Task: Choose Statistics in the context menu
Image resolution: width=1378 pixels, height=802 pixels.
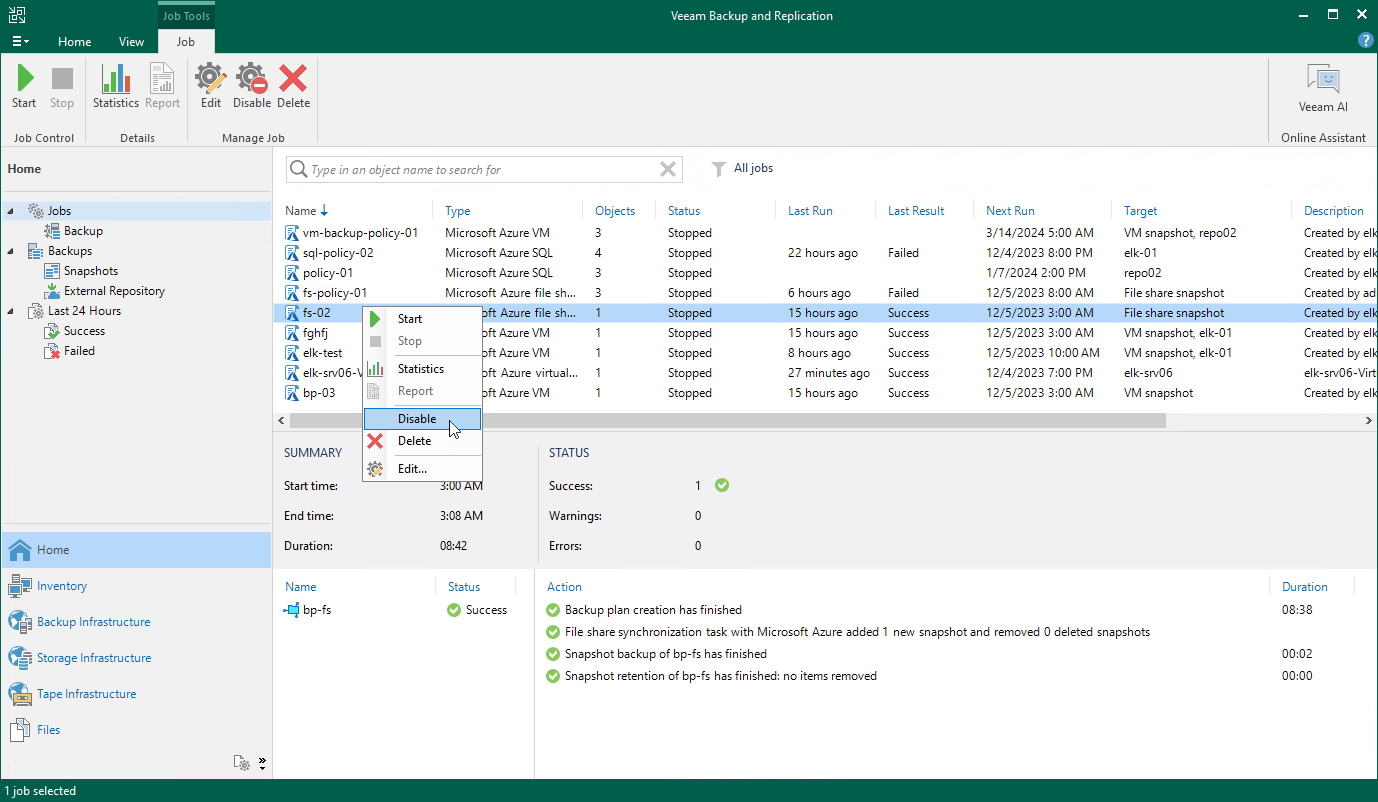Action: 422,369
